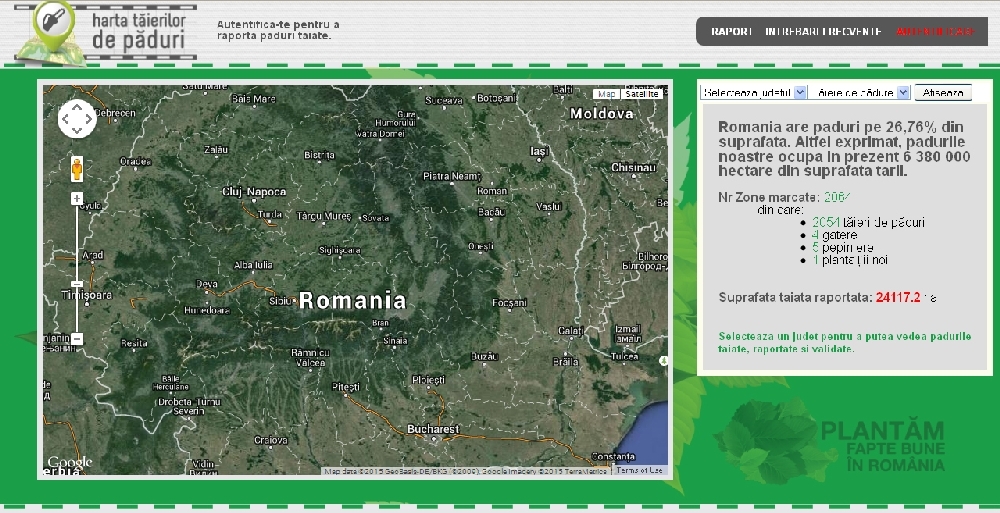Click the Piatra Neamț city label
This screenshot has height=513, width=1000.
452,176
